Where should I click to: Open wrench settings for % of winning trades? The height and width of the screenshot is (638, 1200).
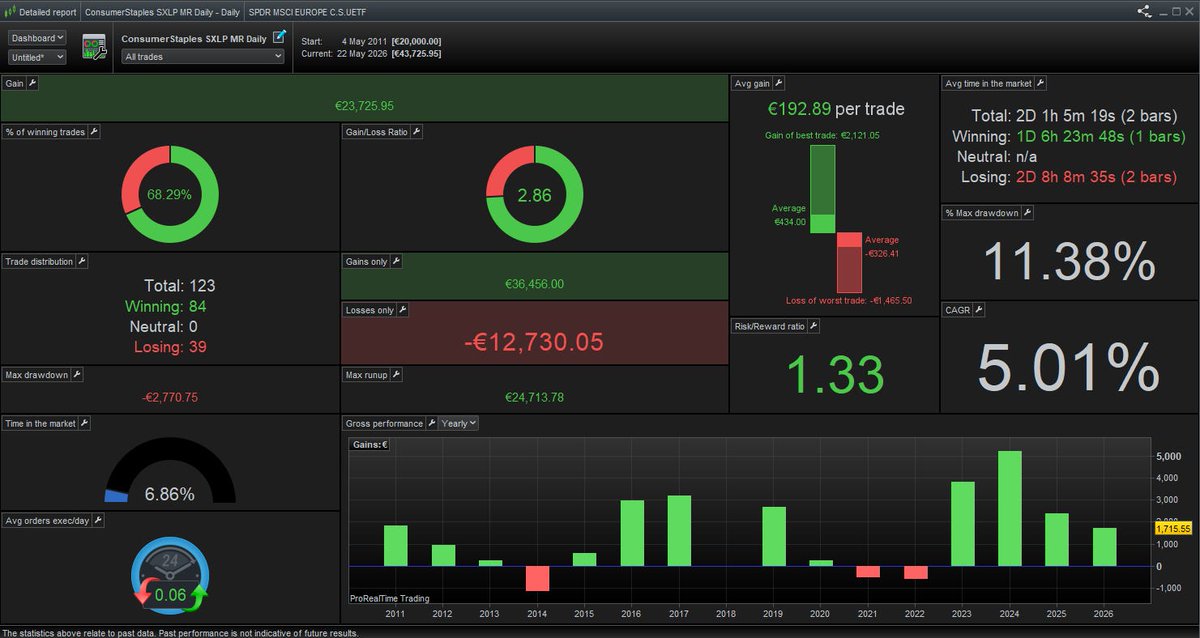95,132
